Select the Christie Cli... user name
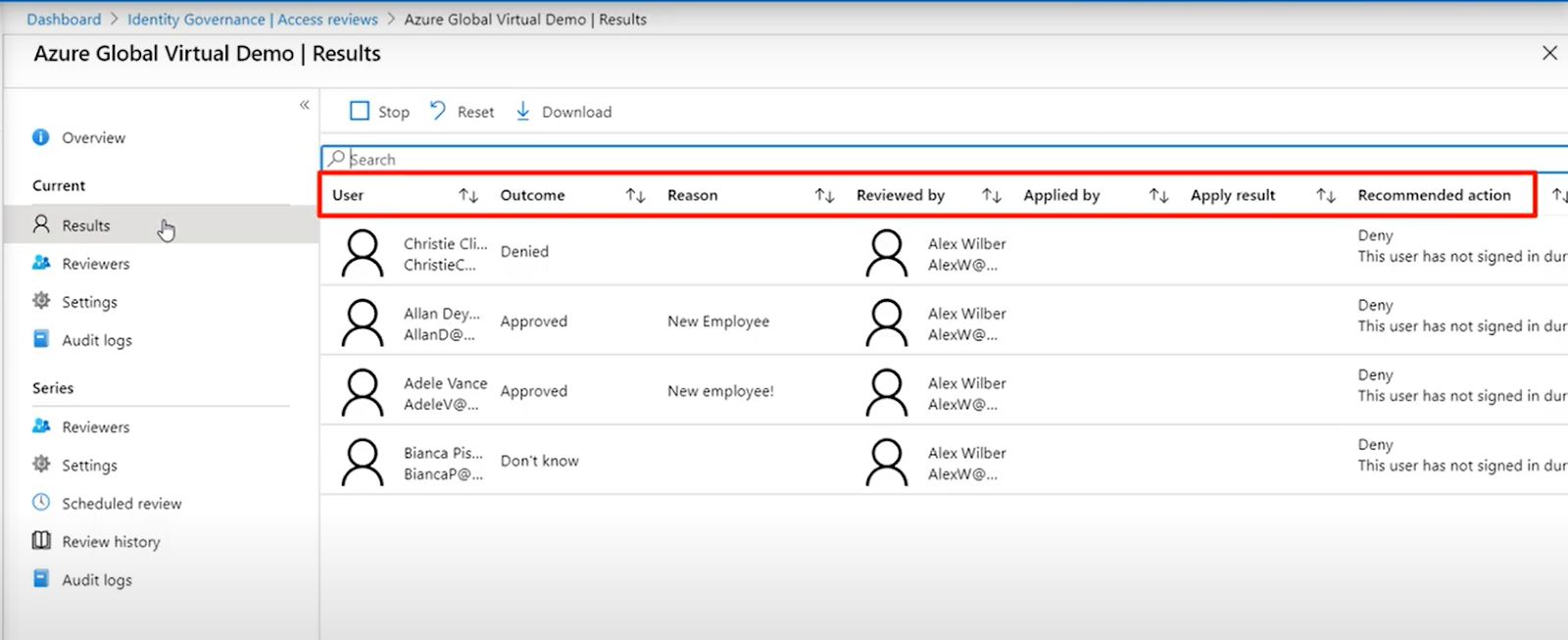 445,243
